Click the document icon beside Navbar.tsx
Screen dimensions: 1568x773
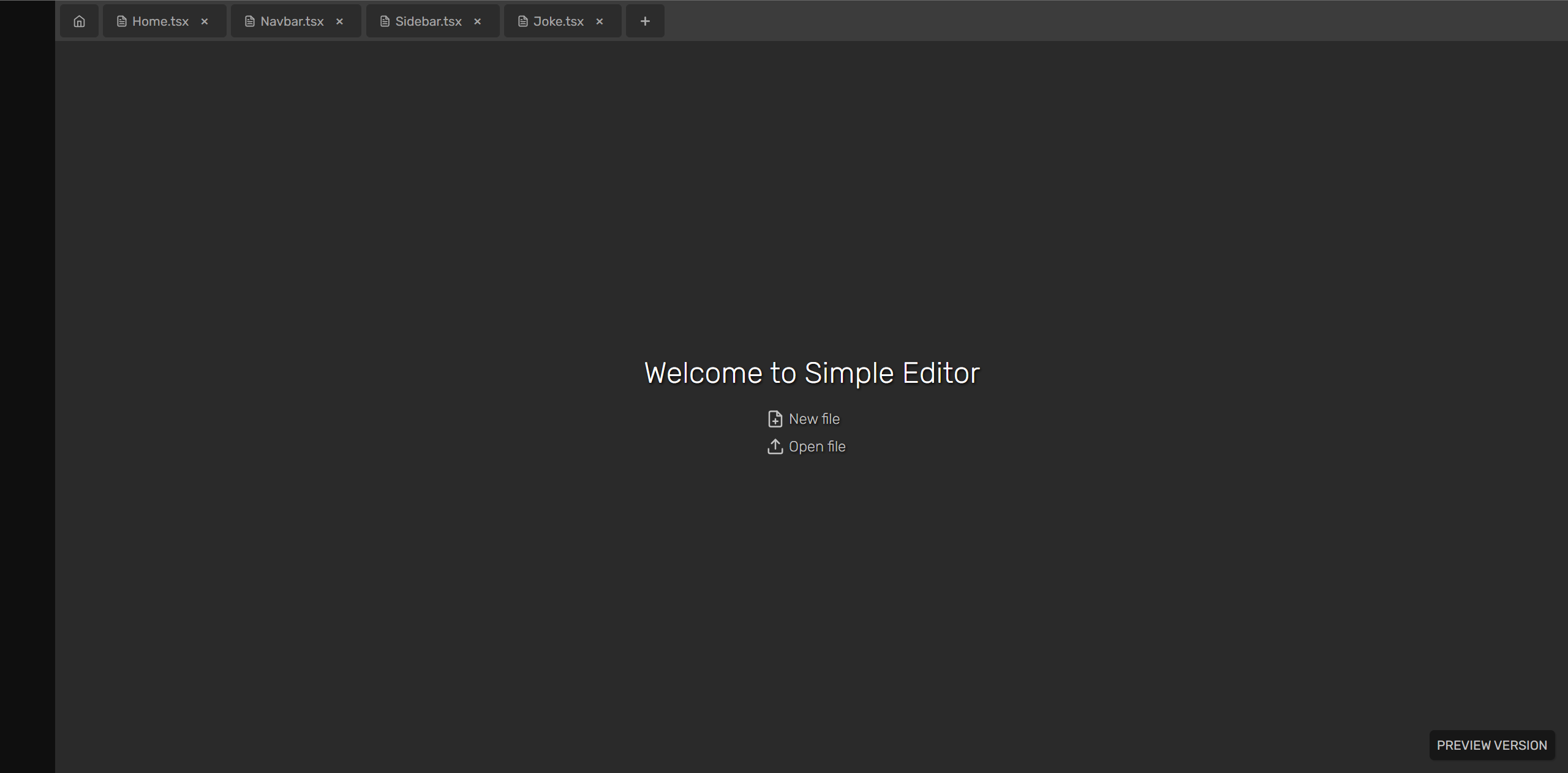point(250,21)
